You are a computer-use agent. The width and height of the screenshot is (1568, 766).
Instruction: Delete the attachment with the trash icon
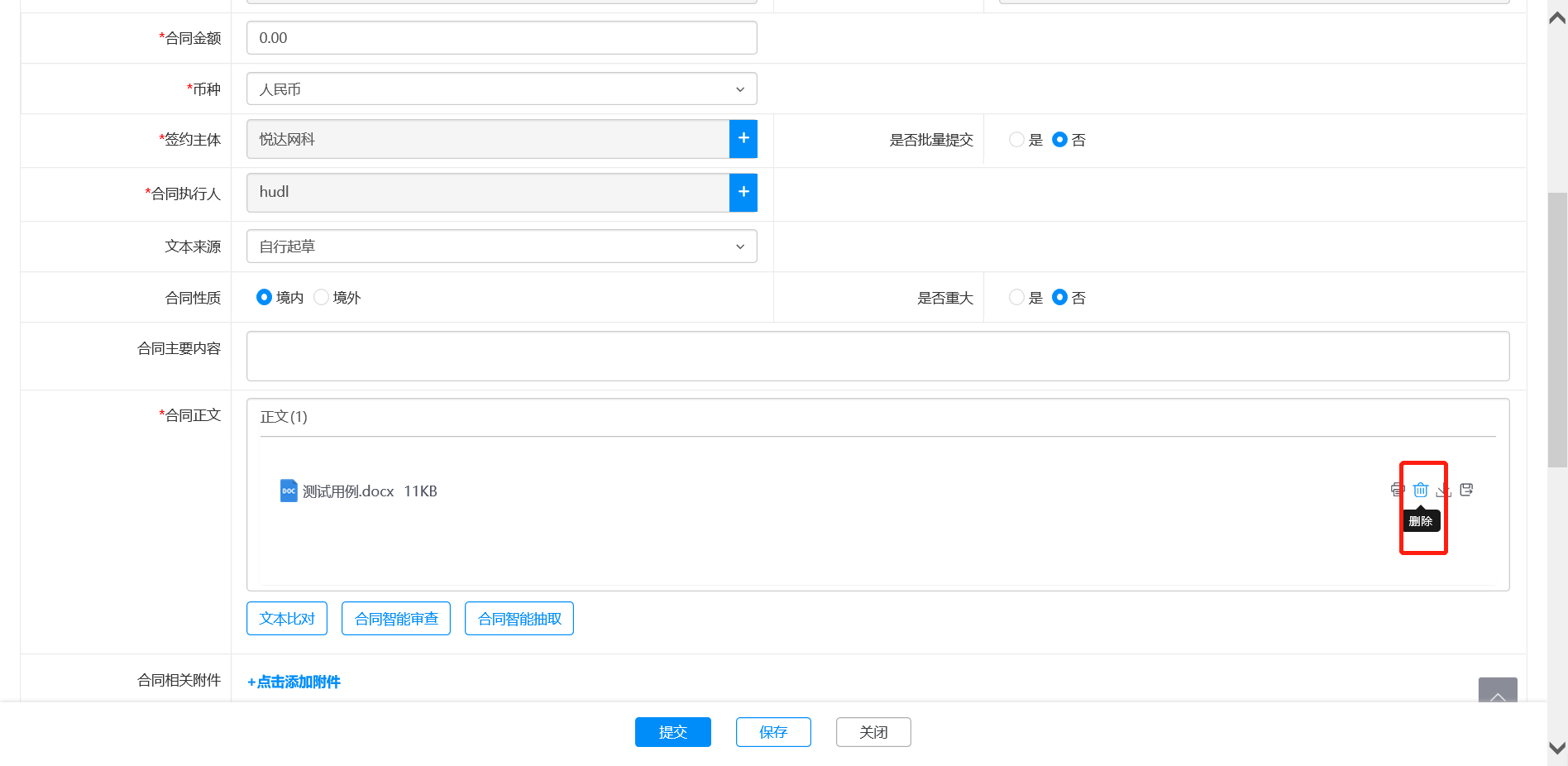[x=1420, y=490]
